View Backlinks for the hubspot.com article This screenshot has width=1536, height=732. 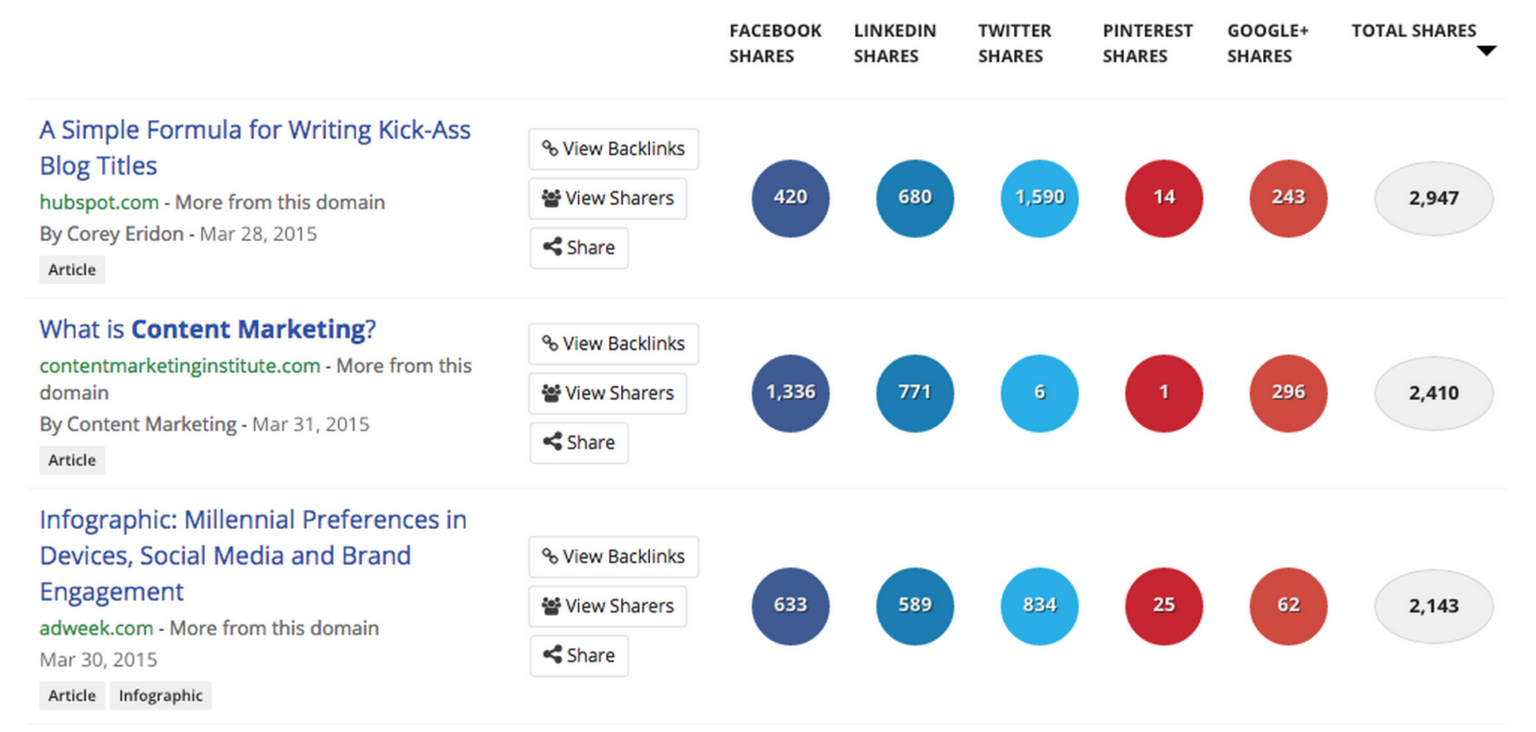coord(613,149)
